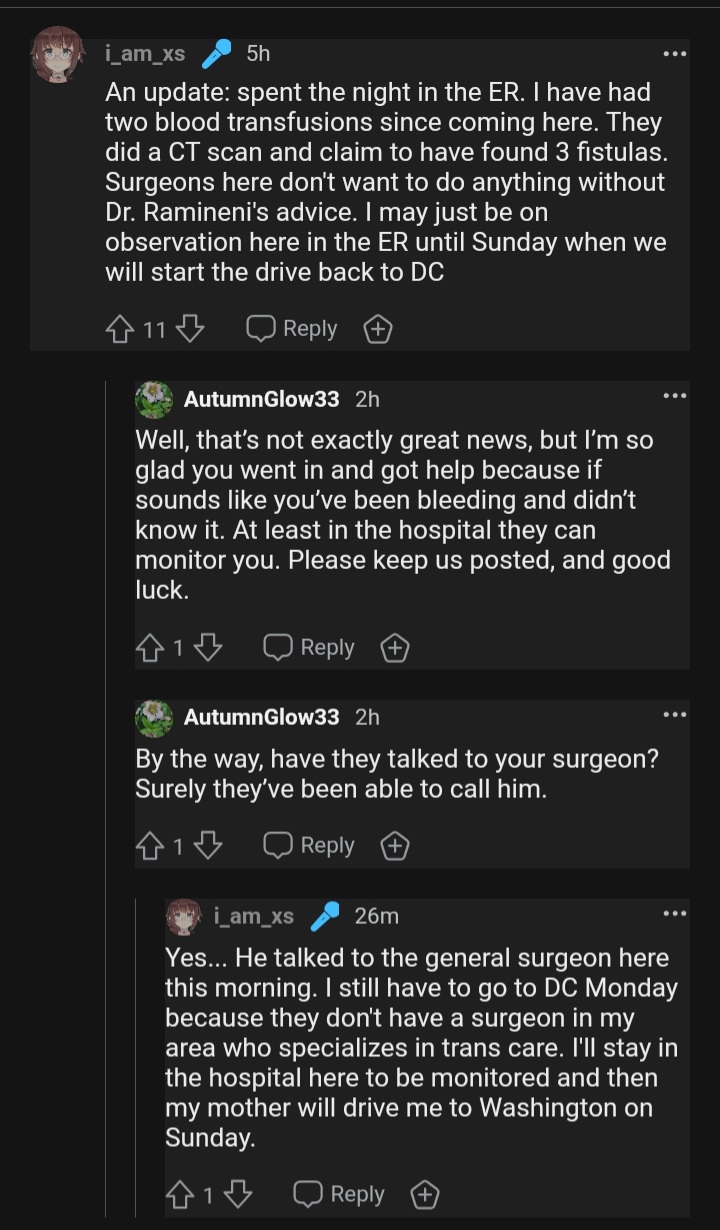Reply to i_am_xs's 26m-old comment
Viewport: 720px width, 1230px height.
click(340, 1194)
